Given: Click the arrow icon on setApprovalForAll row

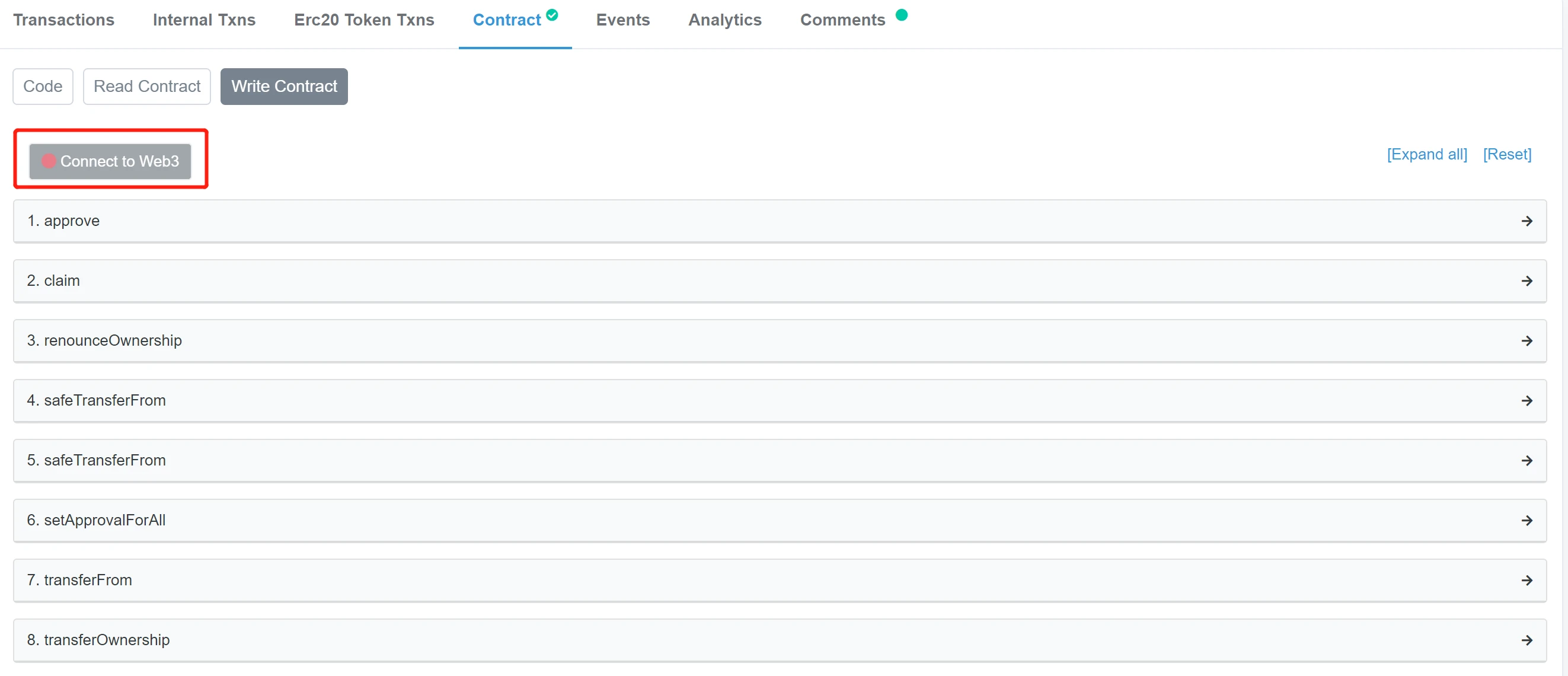Looking at the screenshot, I should tap(1526, 520).
